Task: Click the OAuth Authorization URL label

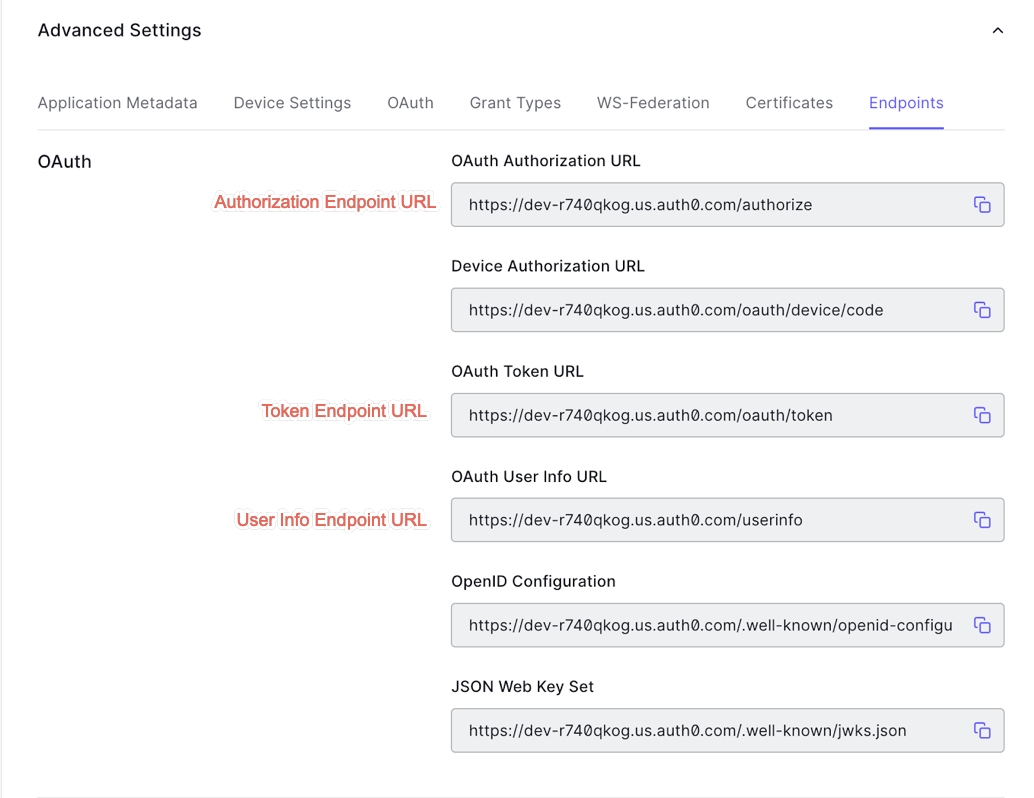Action: (545, 161)
